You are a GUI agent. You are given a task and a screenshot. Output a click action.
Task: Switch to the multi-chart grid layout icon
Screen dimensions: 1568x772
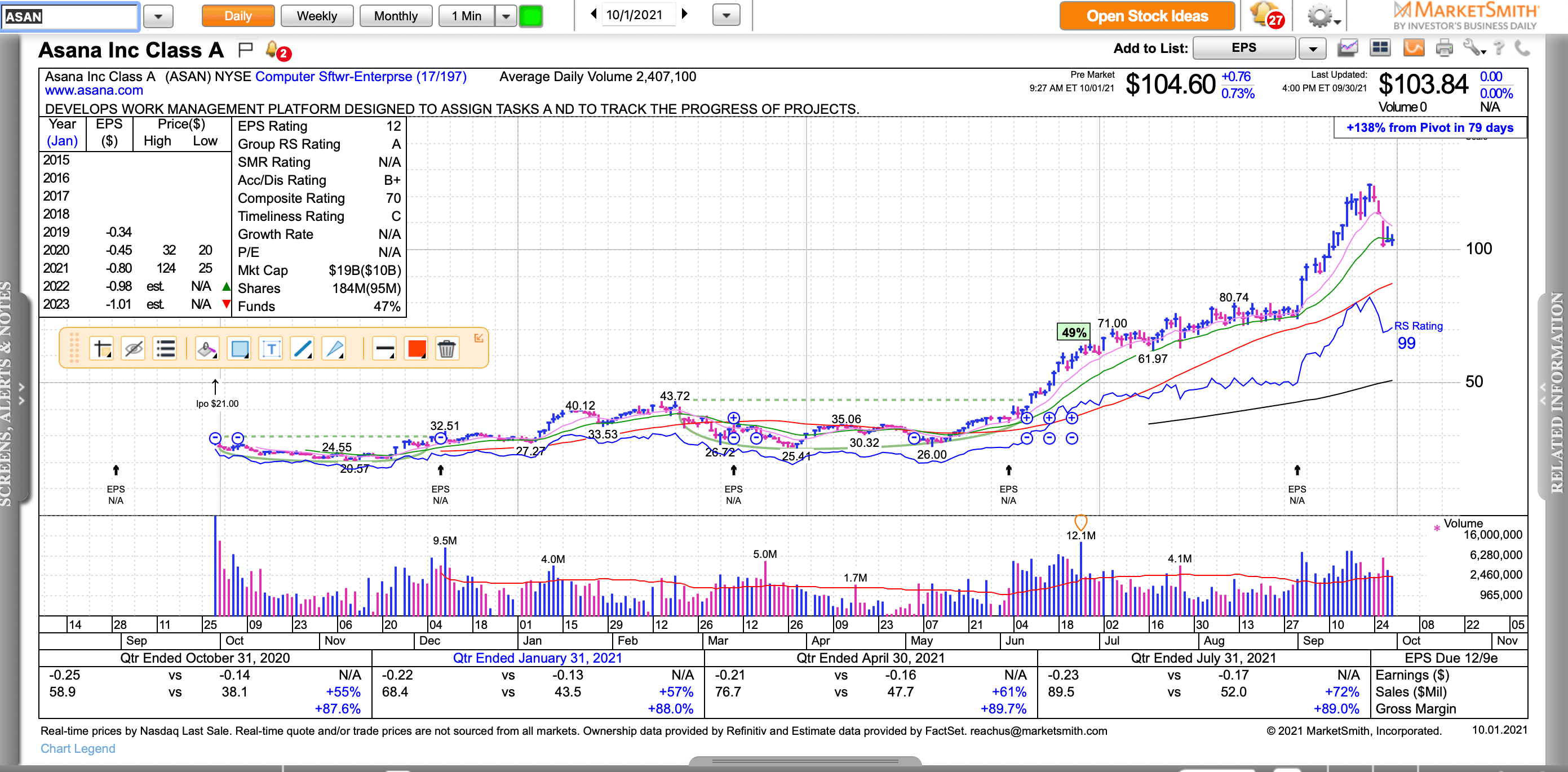pyautogui.click(x=1380, y=47)
